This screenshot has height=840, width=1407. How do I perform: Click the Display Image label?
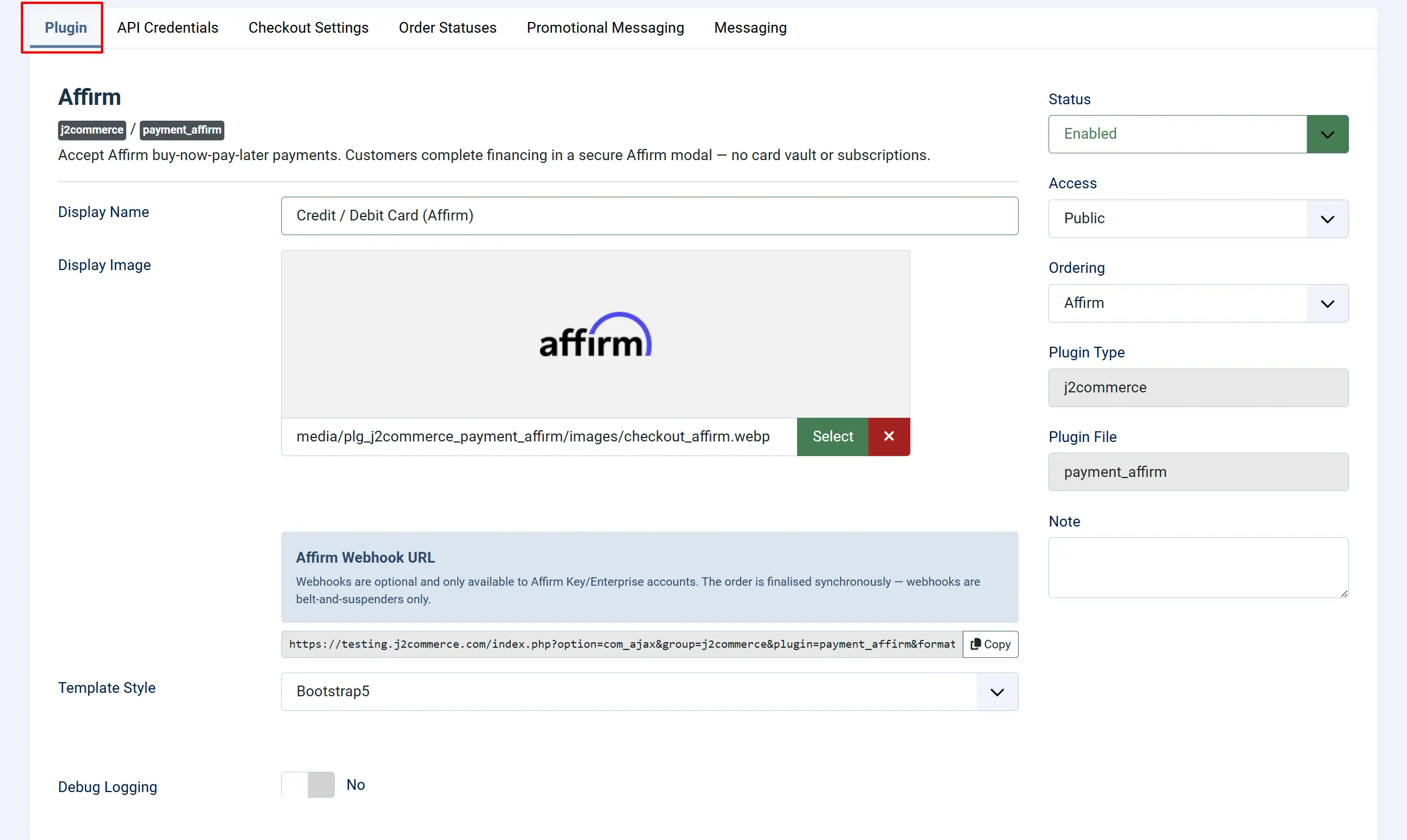pos(104,265)
